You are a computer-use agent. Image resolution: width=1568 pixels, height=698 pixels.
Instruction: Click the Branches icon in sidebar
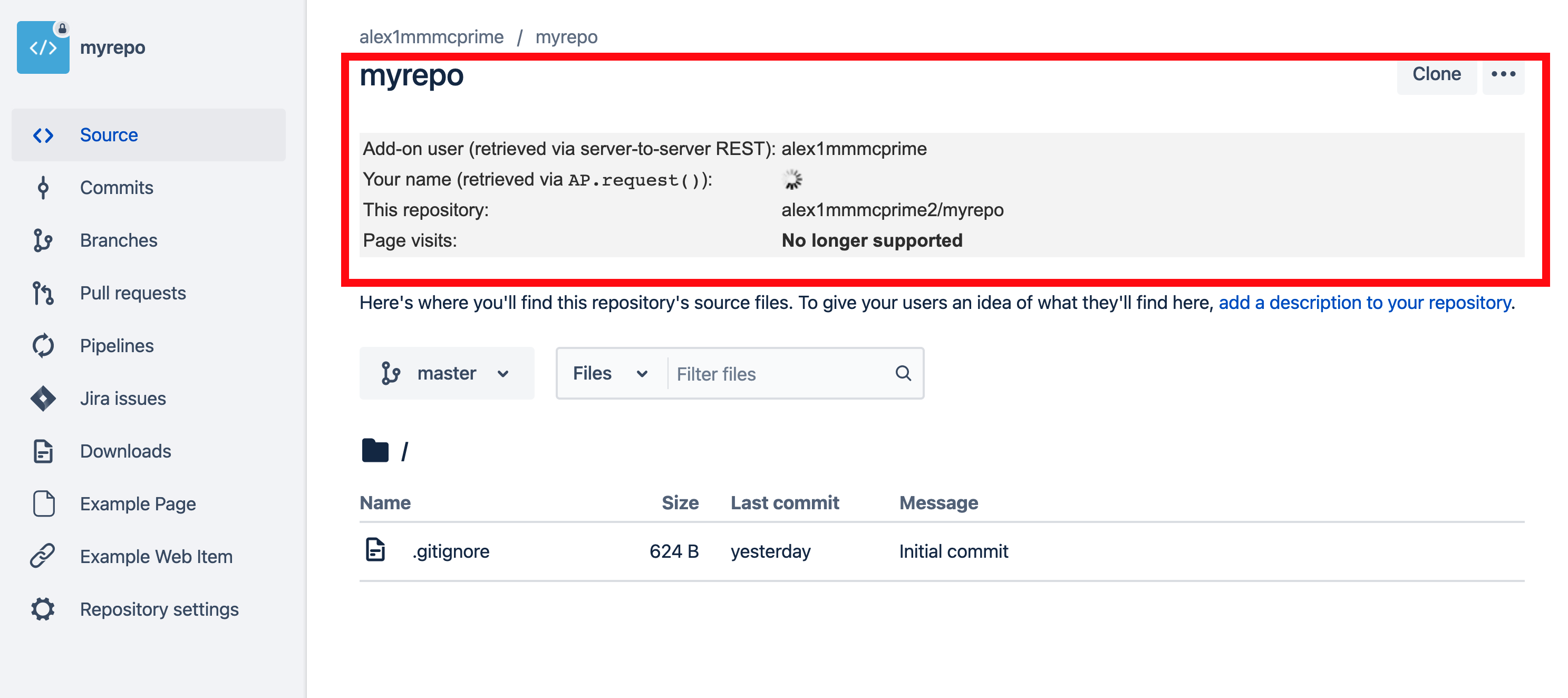(43, 240)
